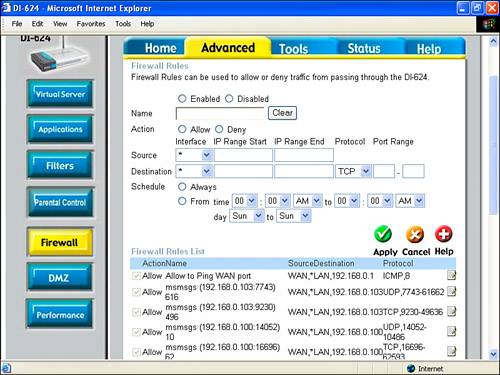Open the Favorites menu
The image size is (500, 375).
[x=91, y=24]
